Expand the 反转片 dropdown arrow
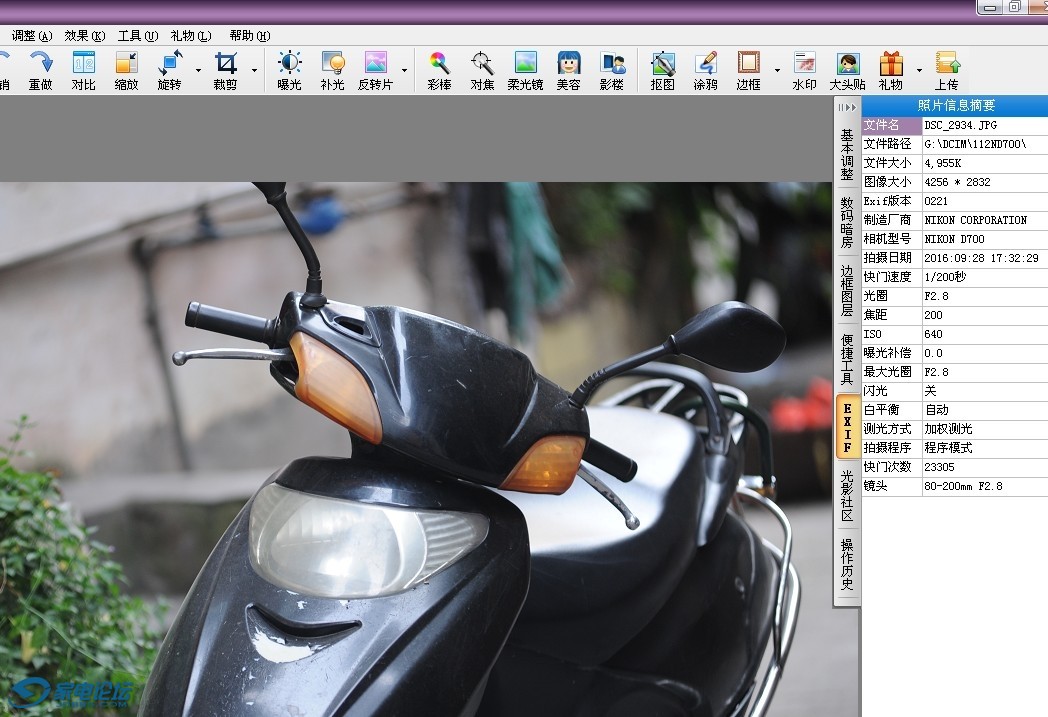This screenshot has height=717, width=1048. pos(405,71)
